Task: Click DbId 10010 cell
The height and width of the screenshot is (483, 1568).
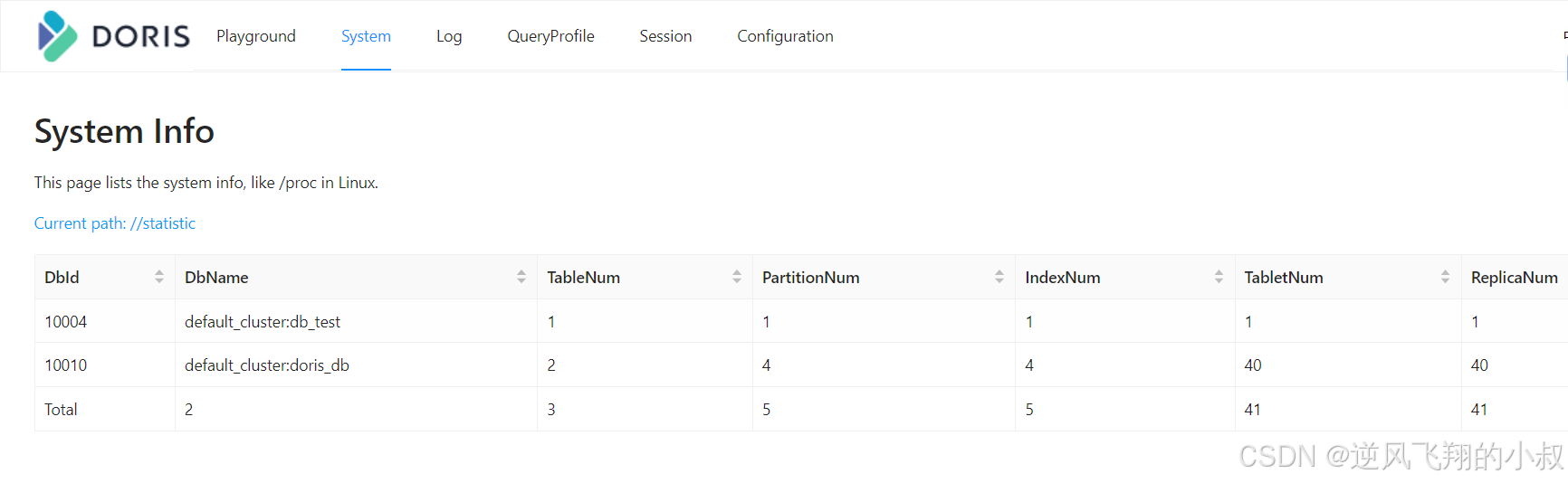Action: click(66, 365)
